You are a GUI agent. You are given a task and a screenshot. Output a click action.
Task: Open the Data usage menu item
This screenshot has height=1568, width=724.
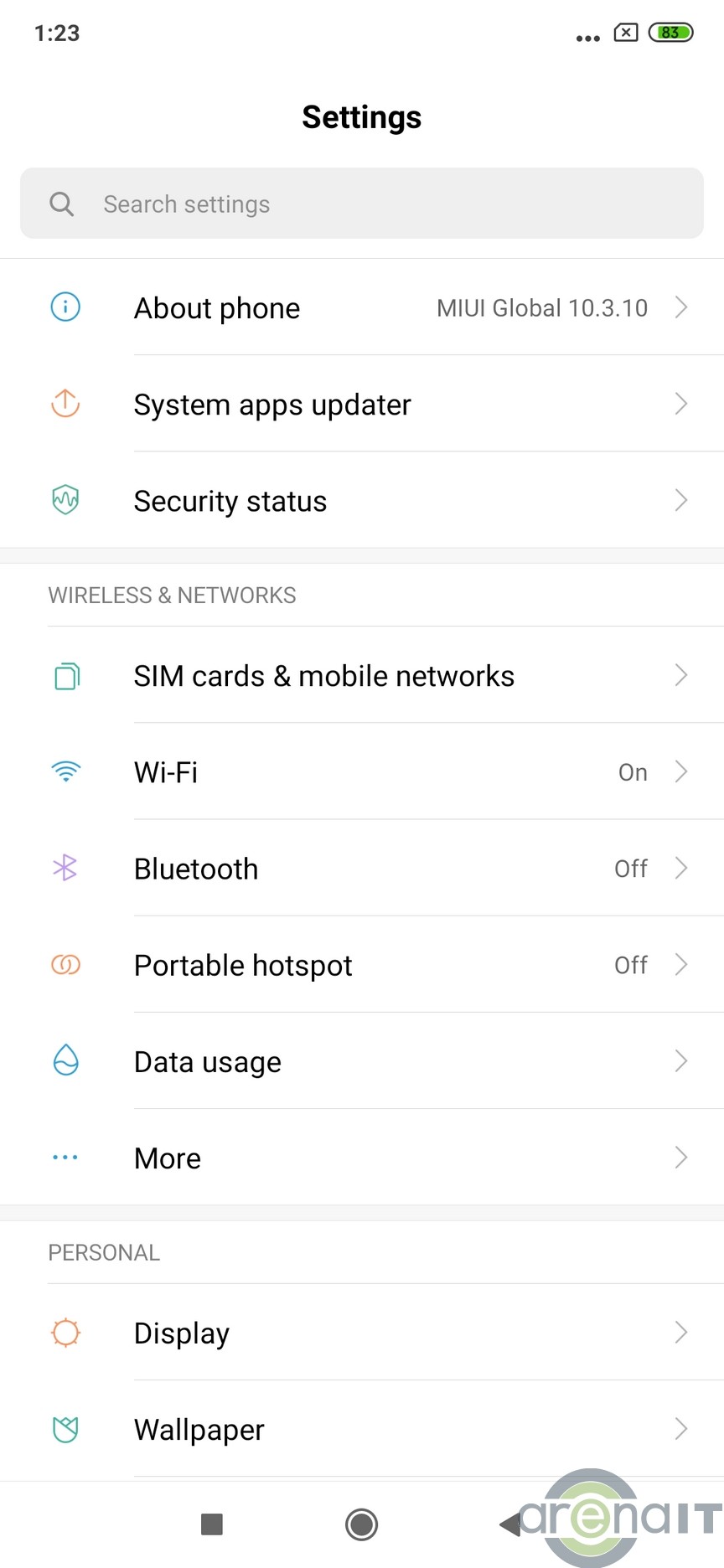208,1061
